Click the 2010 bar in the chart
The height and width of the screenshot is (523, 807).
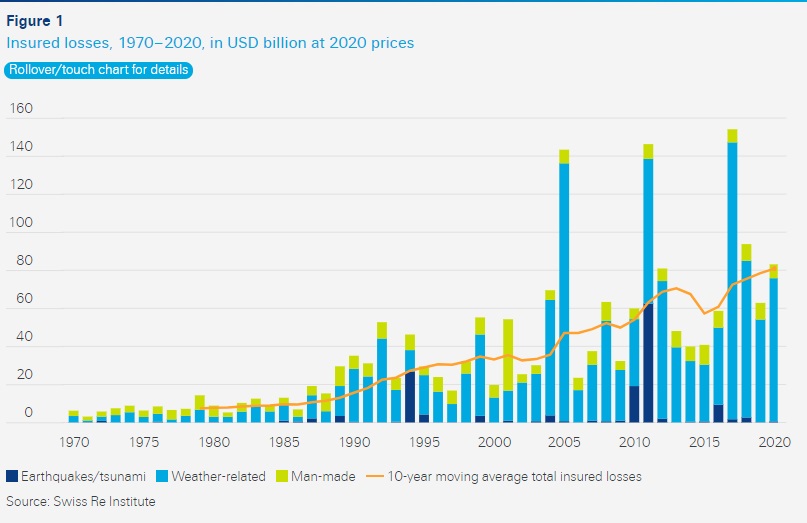coord(634,365)
